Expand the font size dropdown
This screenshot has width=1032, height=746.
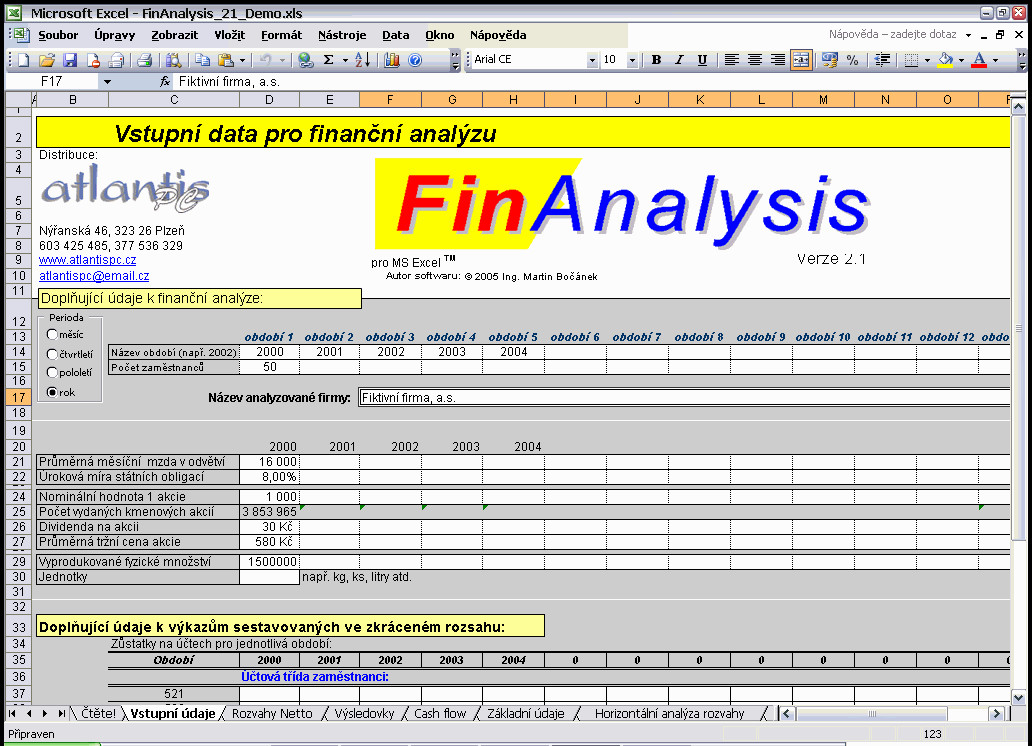632,60
